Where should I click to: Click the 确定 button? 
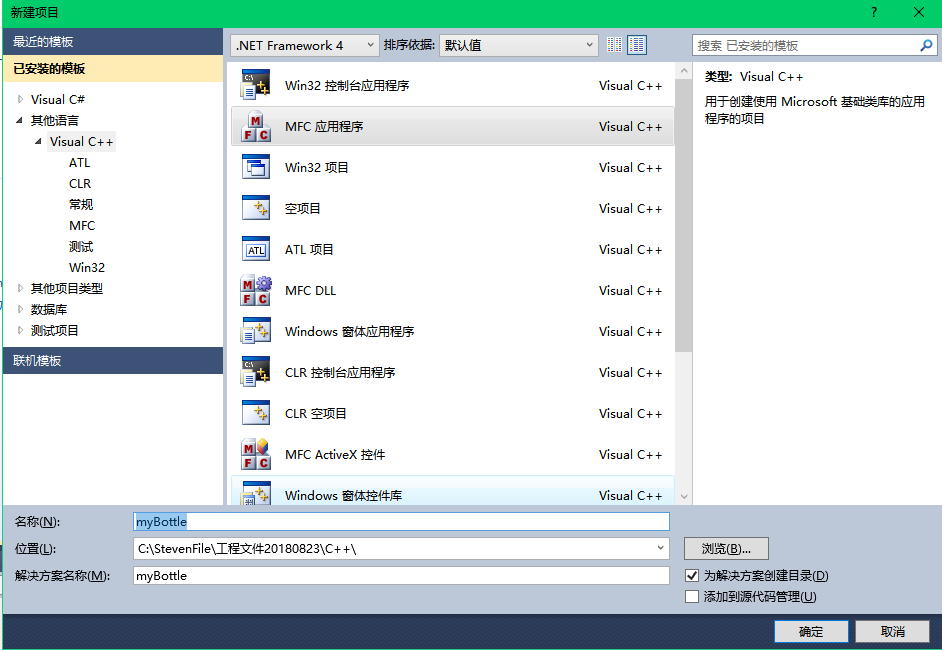click(811, 631)
